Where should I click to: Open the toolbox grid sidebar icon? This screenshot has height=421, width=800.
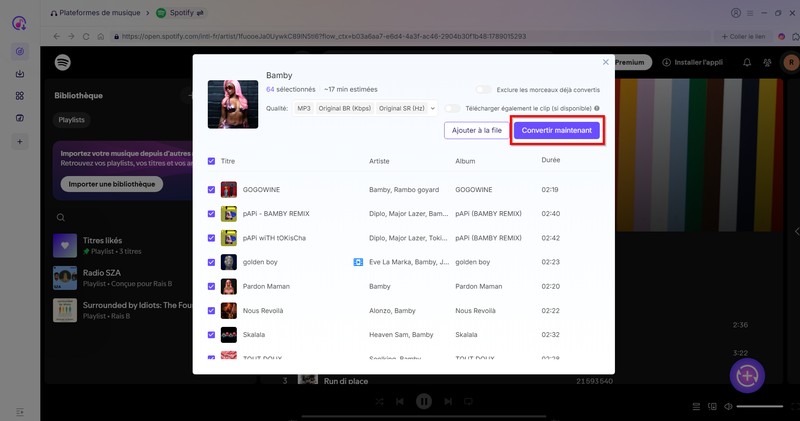pyautogui.click(x=20, y=96)
